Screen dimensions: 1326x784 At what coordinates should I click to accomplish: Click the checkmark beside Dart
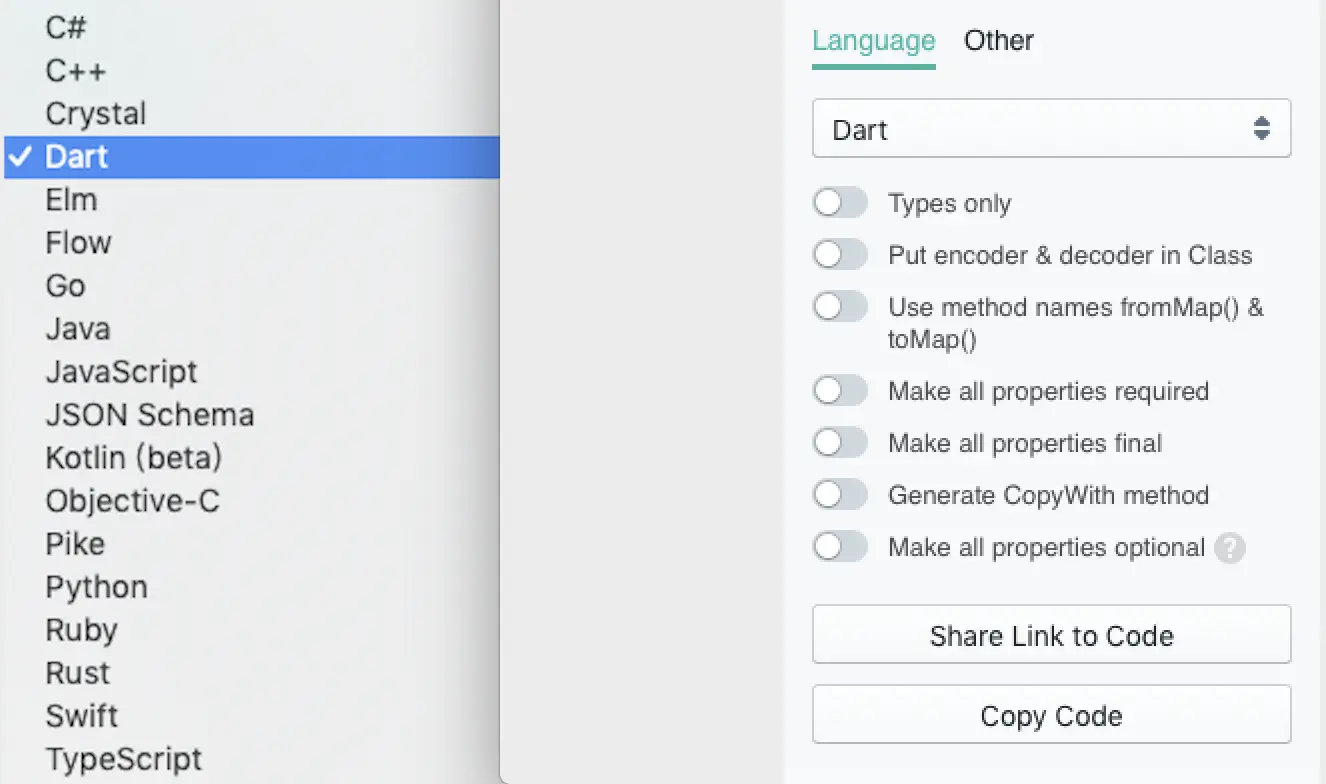[x=20, y=157]
